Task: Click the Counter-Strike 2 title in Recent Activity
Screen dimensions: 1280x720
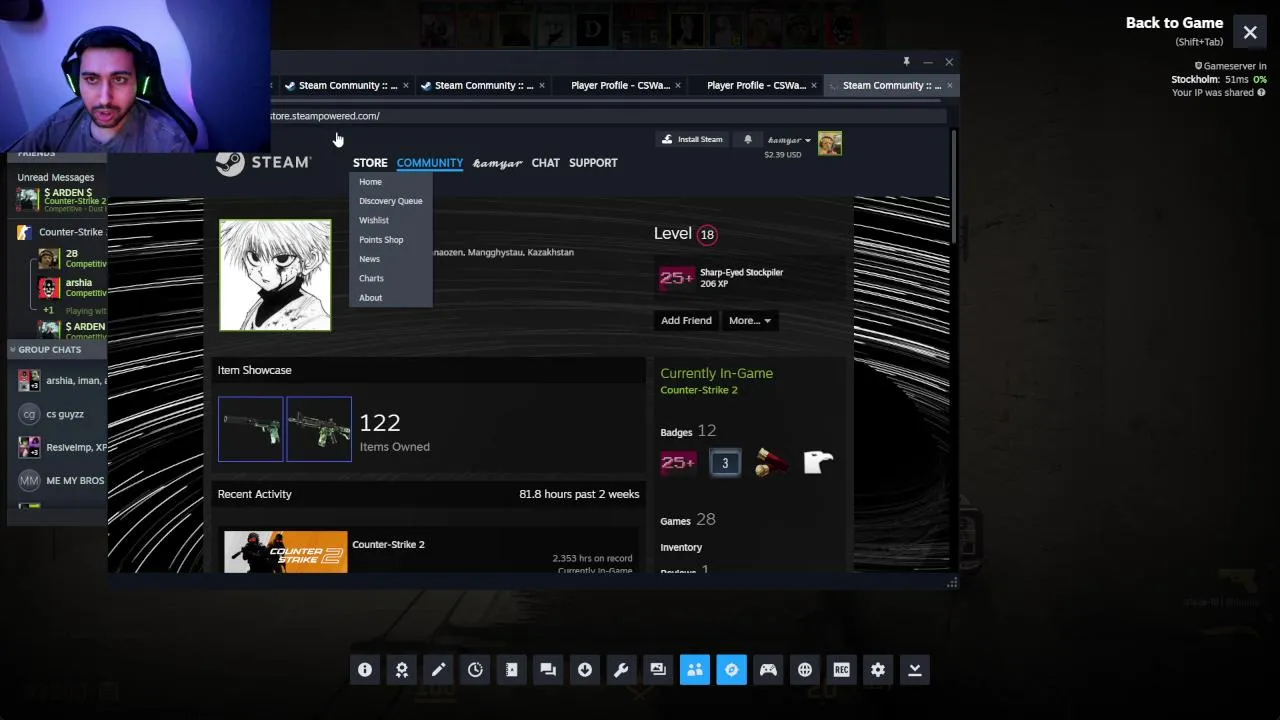Action: point(388,544)
